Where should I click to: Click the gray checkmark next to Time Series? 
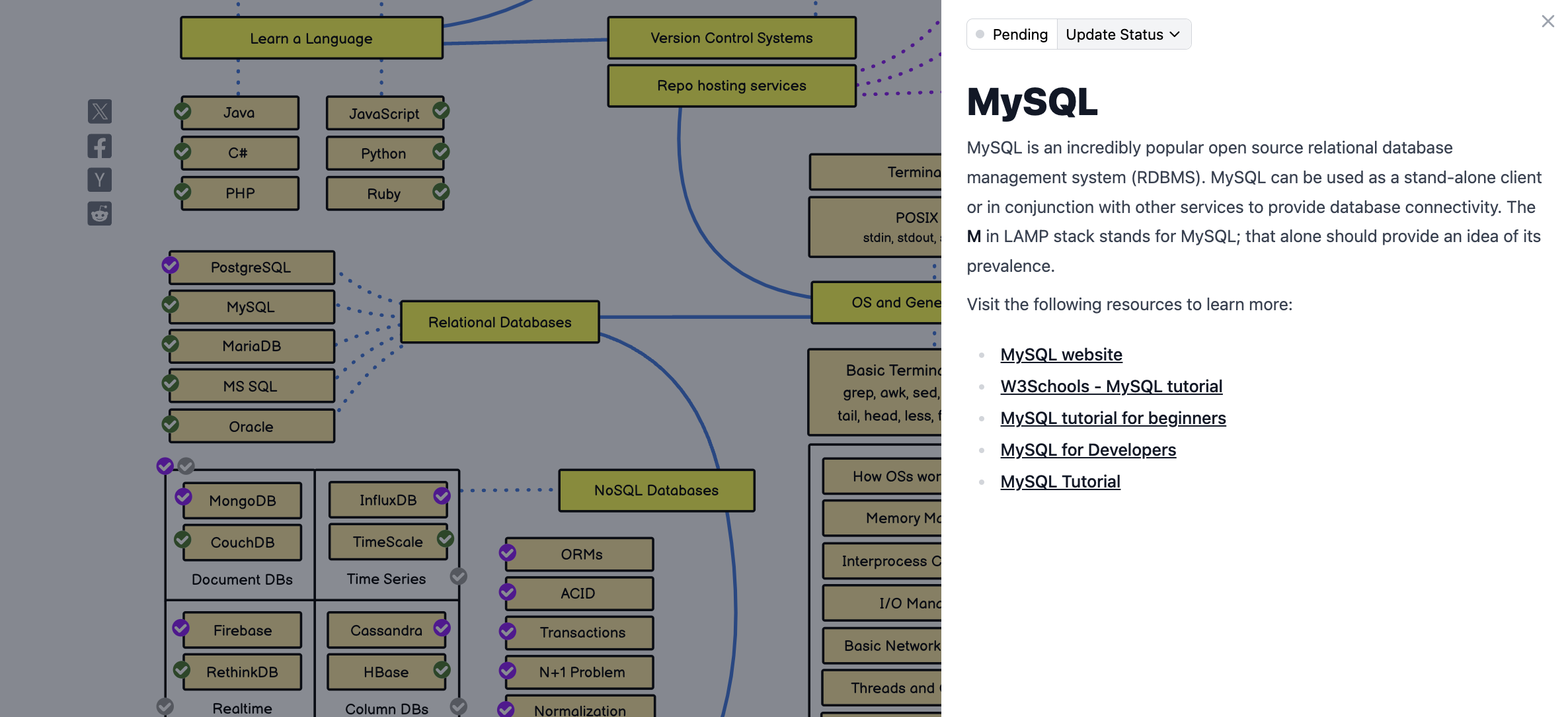pos(458,576)
